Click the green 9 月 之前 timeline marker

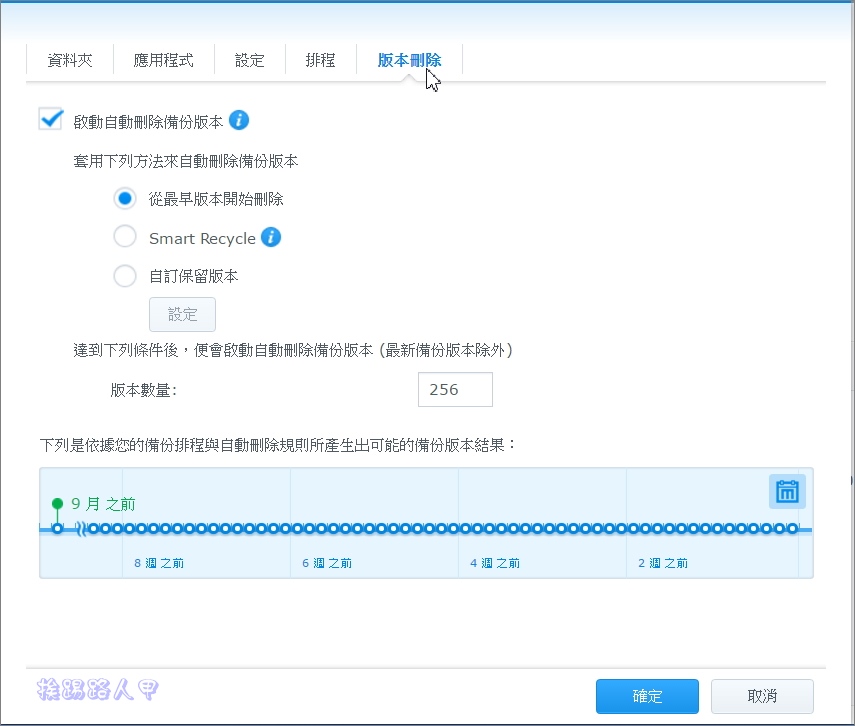57,503
